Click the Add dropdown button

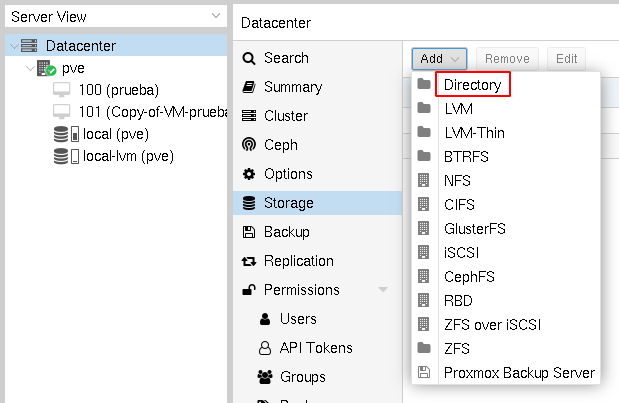(439, 59)
